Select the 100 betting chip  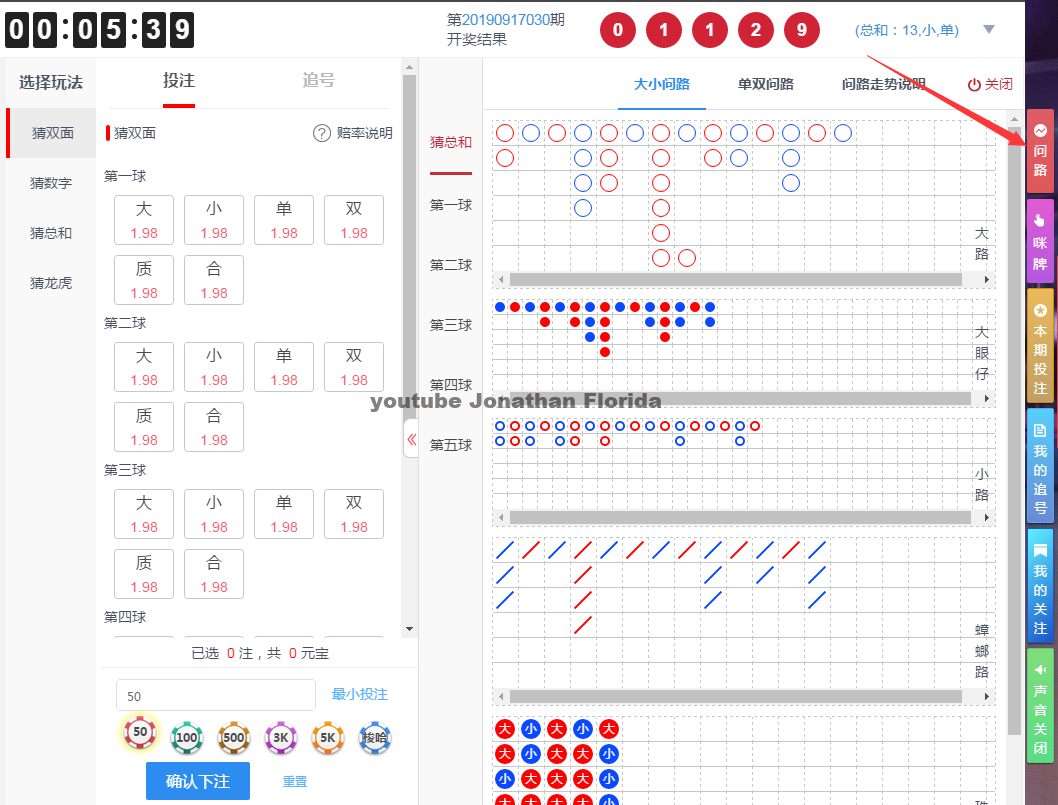(187, 738)
